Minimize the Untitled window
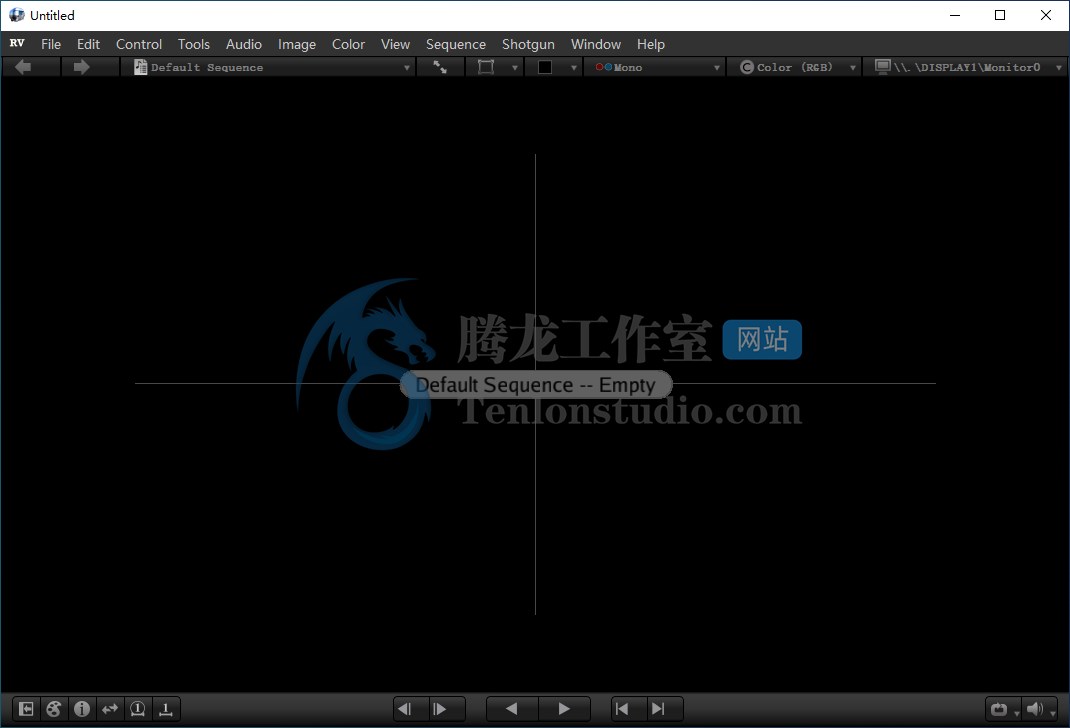Image resolution: width=1070 pixels, height=728 pixels. tap(955, 15)
